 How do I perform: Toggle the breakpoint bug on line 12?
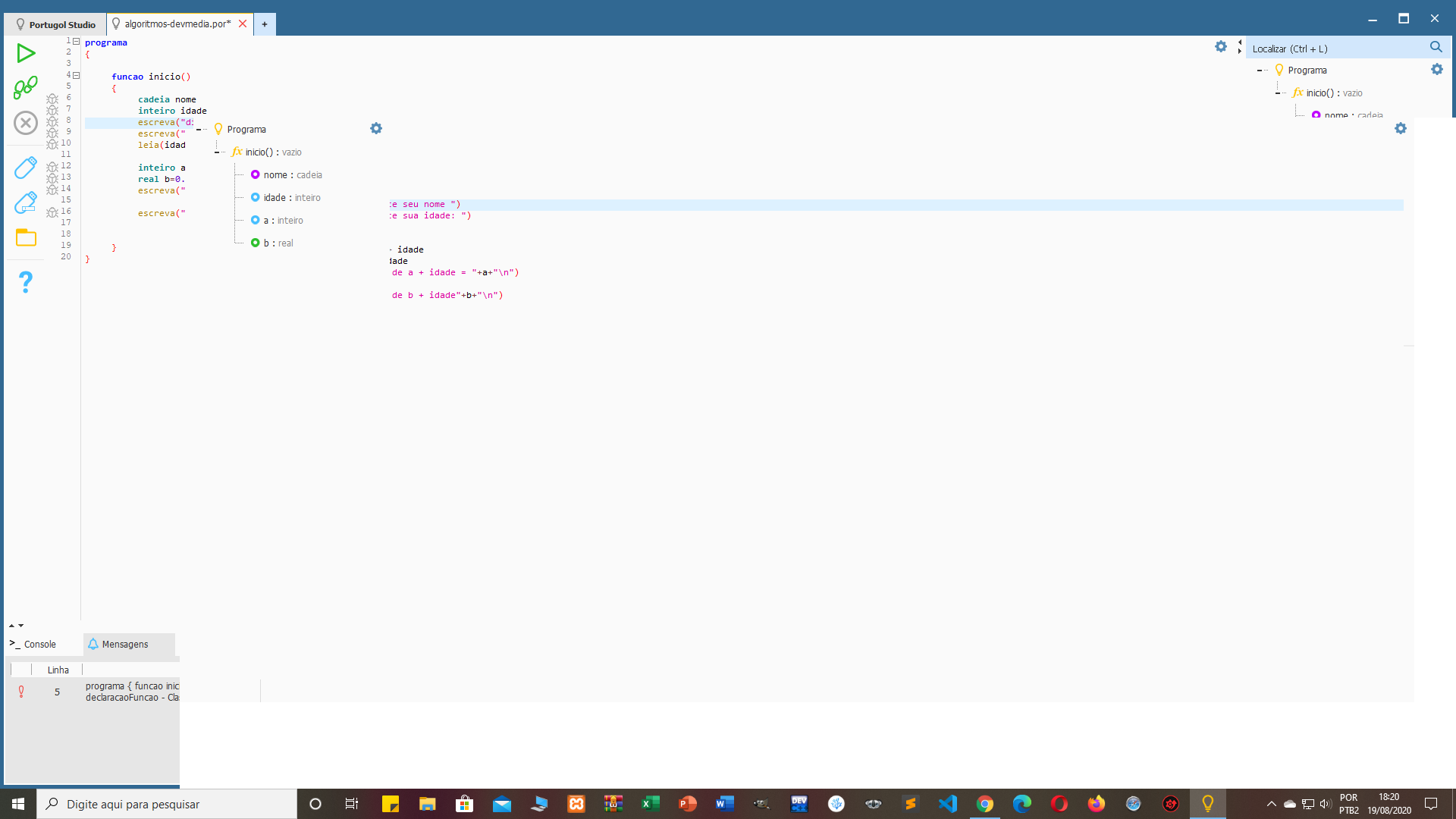52,166
